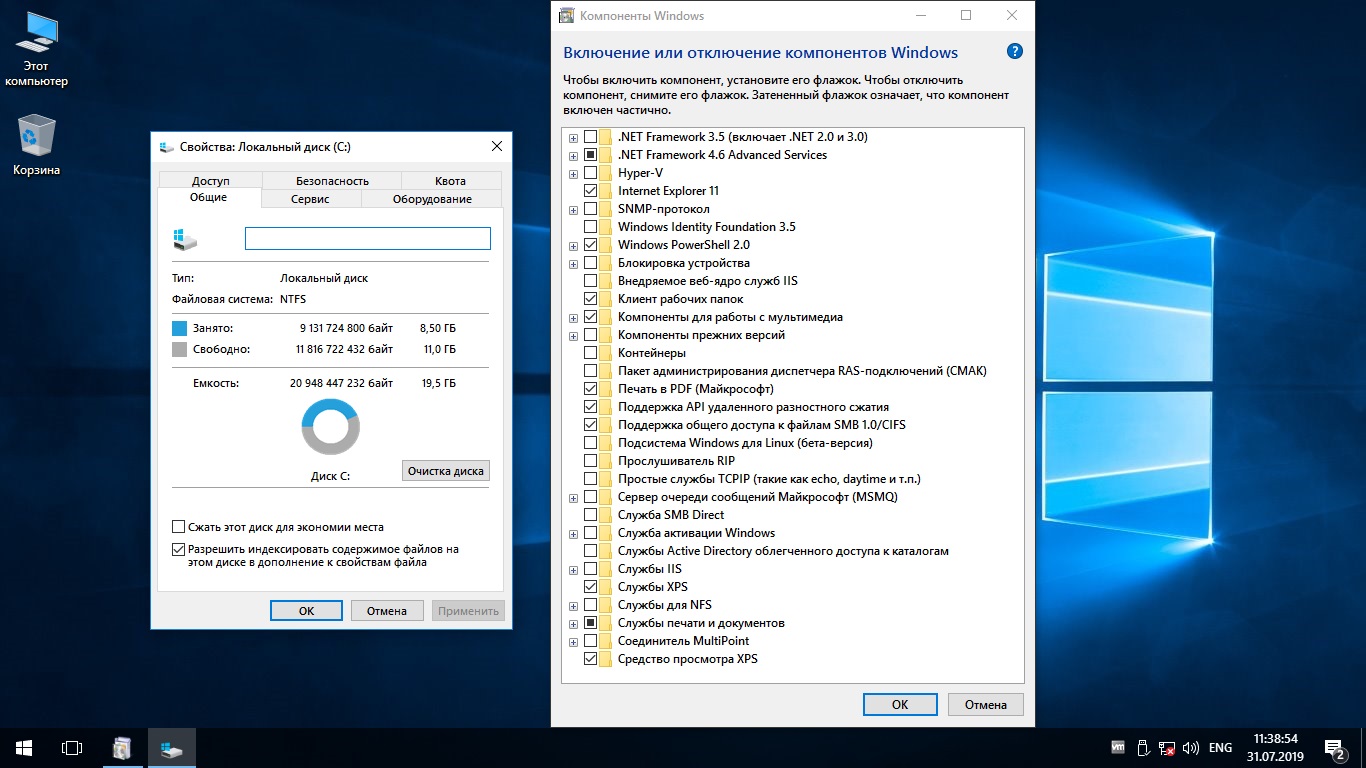Open Task View on the taskbar
Viewport: 1366px width, 768px height.
[71, 747]
